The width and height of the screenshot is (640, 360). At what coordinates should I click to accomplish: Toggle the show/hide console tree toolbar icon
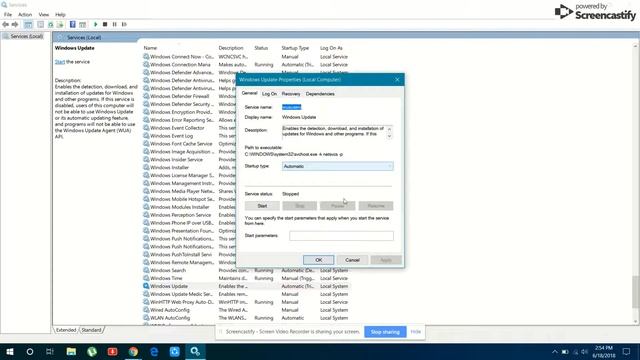point(28,24)
